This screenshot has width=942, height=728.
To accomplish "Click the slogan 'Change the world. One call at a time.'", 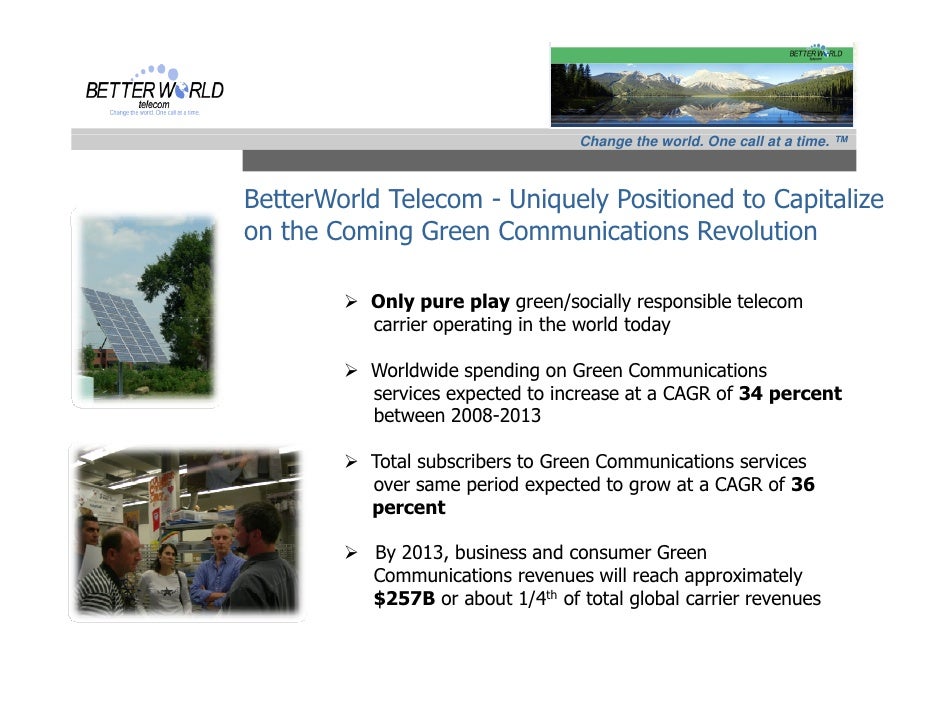I will (713, 141).
